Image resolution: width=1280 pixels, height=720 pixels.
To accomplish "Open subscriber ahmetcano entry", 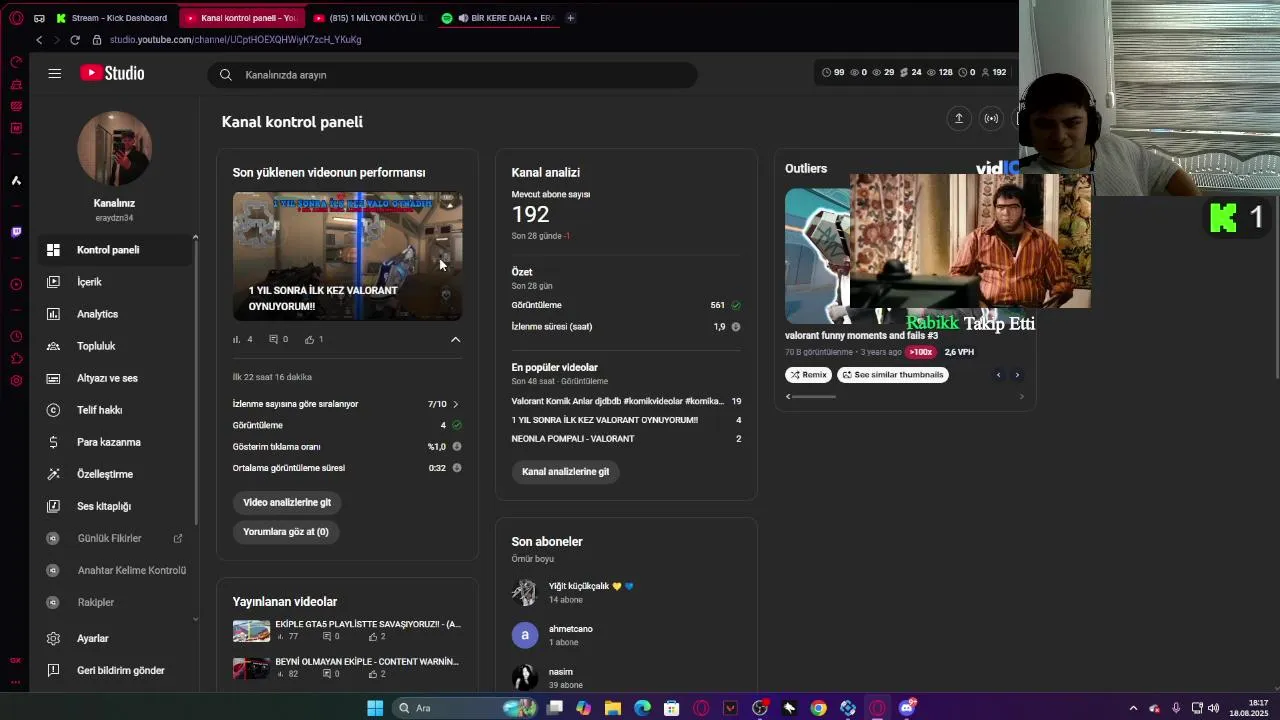I will [x=626, y=635].
